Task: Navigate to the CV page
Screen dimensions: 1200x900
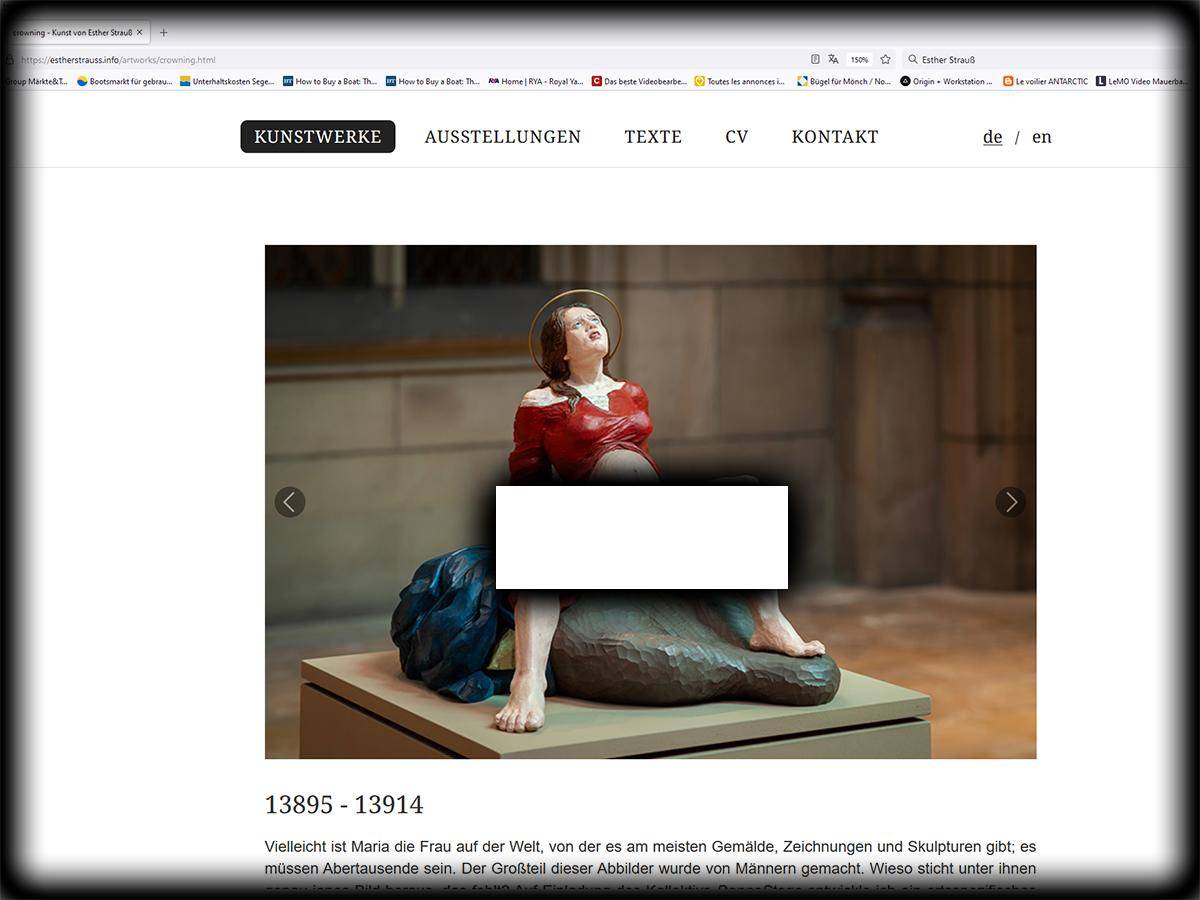Action: [737, 137]
